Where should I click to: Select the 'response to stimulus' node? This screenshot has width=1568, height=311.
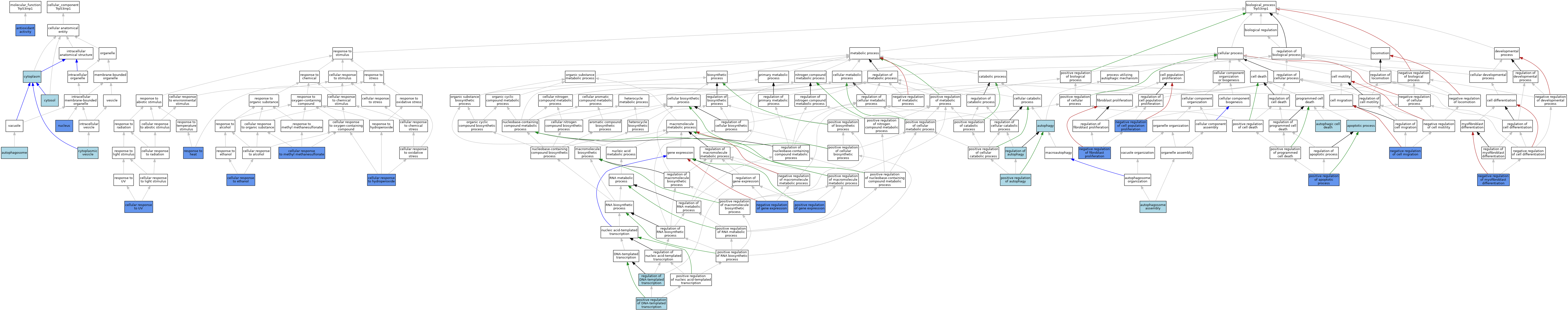coord(343,53)
